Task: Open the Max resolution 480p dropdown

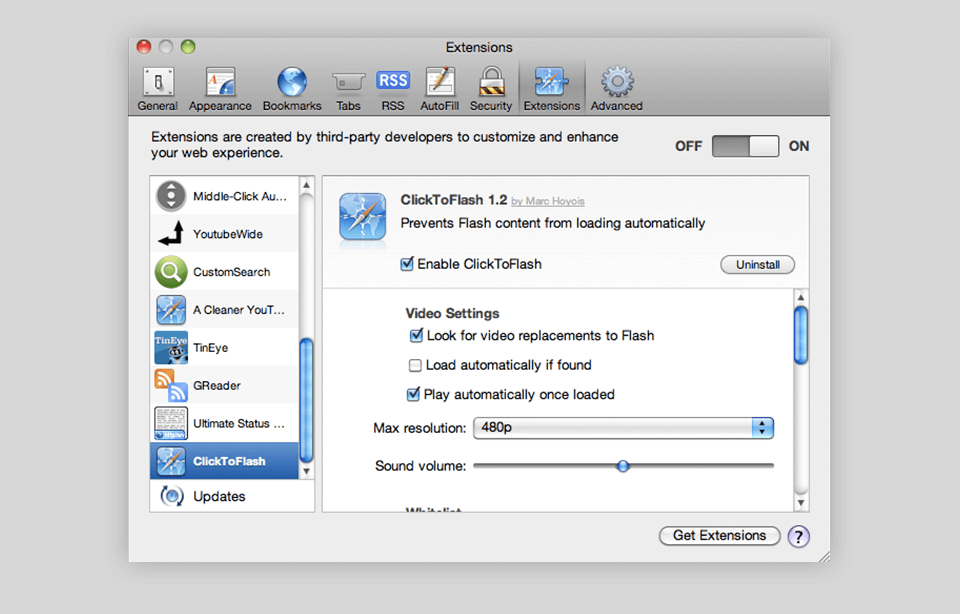Action: click(x=623, y=427)
